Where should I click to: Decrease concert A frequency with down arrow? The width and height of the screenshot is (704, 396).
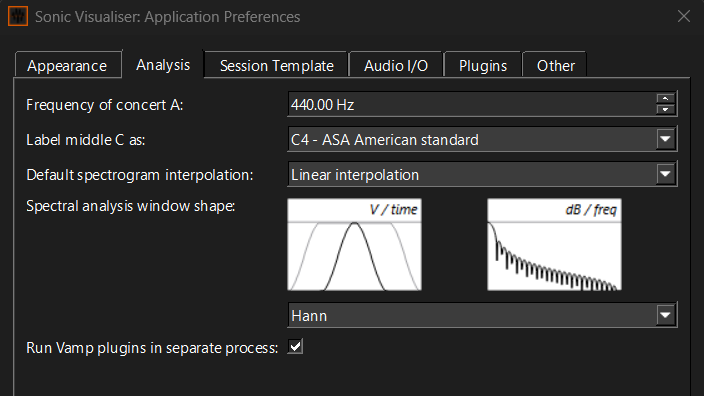pos(665,109)
